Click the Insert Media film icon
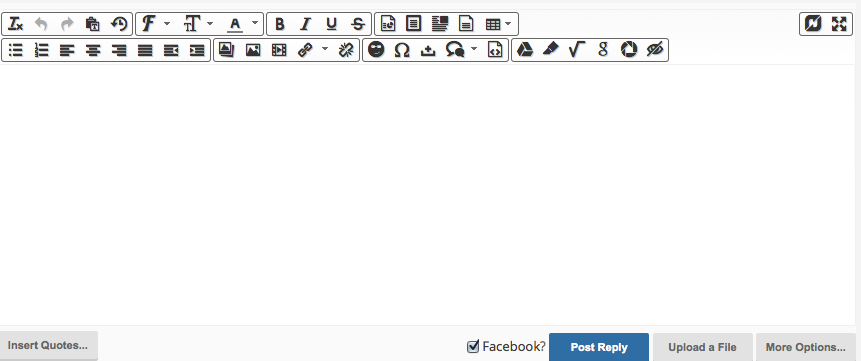The image size is (861, 361). (x=279, y=50)
